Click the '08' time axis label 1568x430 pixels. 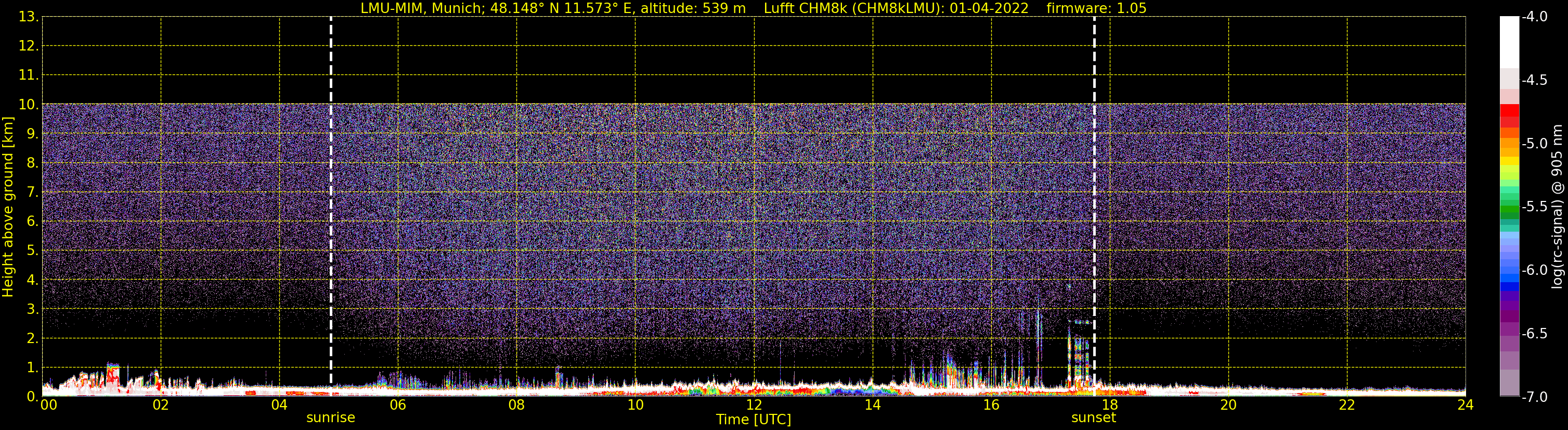tap(517, 405)
